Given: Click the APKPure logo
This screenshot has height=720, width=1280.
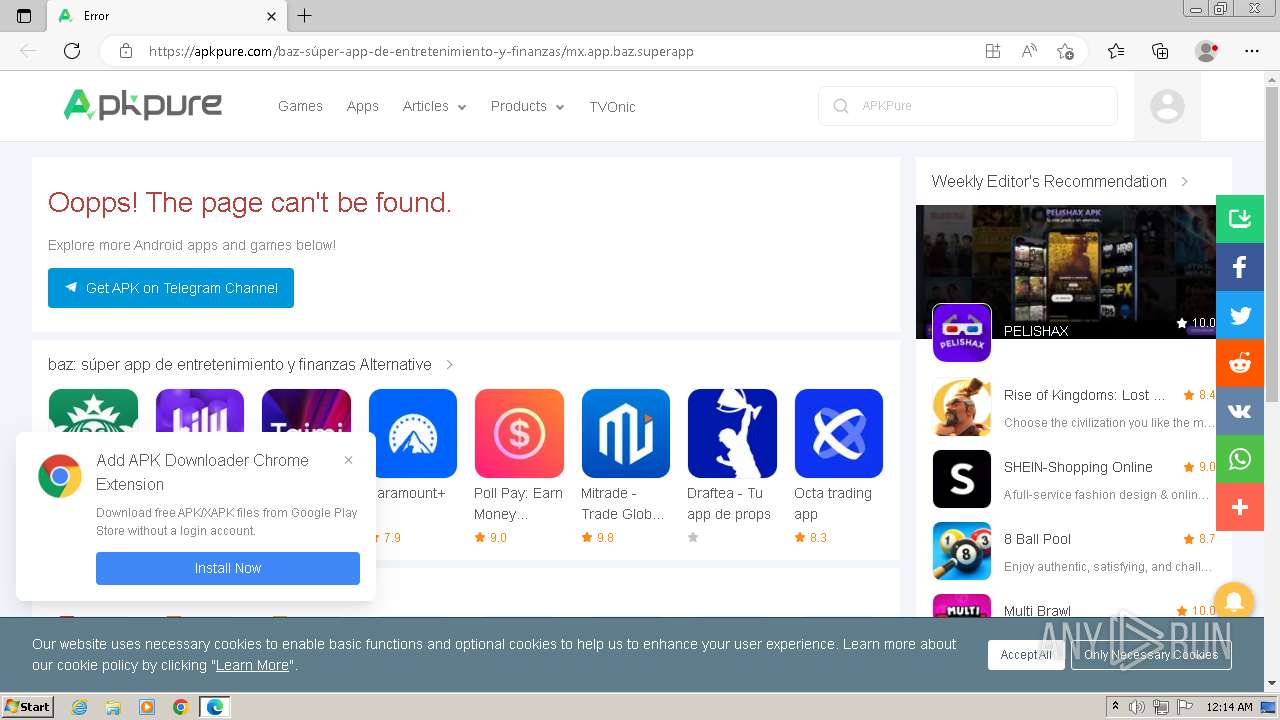Looking at the screenshot, I should (x=143, y=105).
